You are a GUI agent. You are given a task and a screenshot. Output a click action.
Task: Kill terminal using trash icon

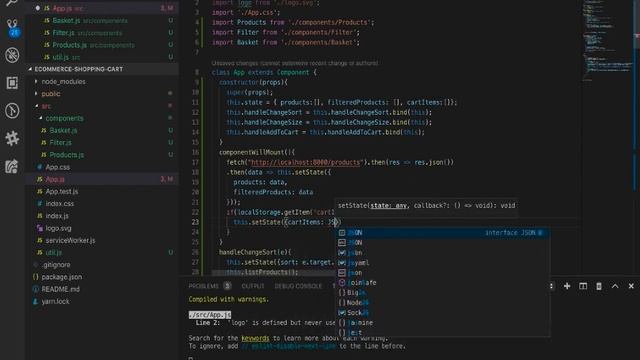click(599, 286)
